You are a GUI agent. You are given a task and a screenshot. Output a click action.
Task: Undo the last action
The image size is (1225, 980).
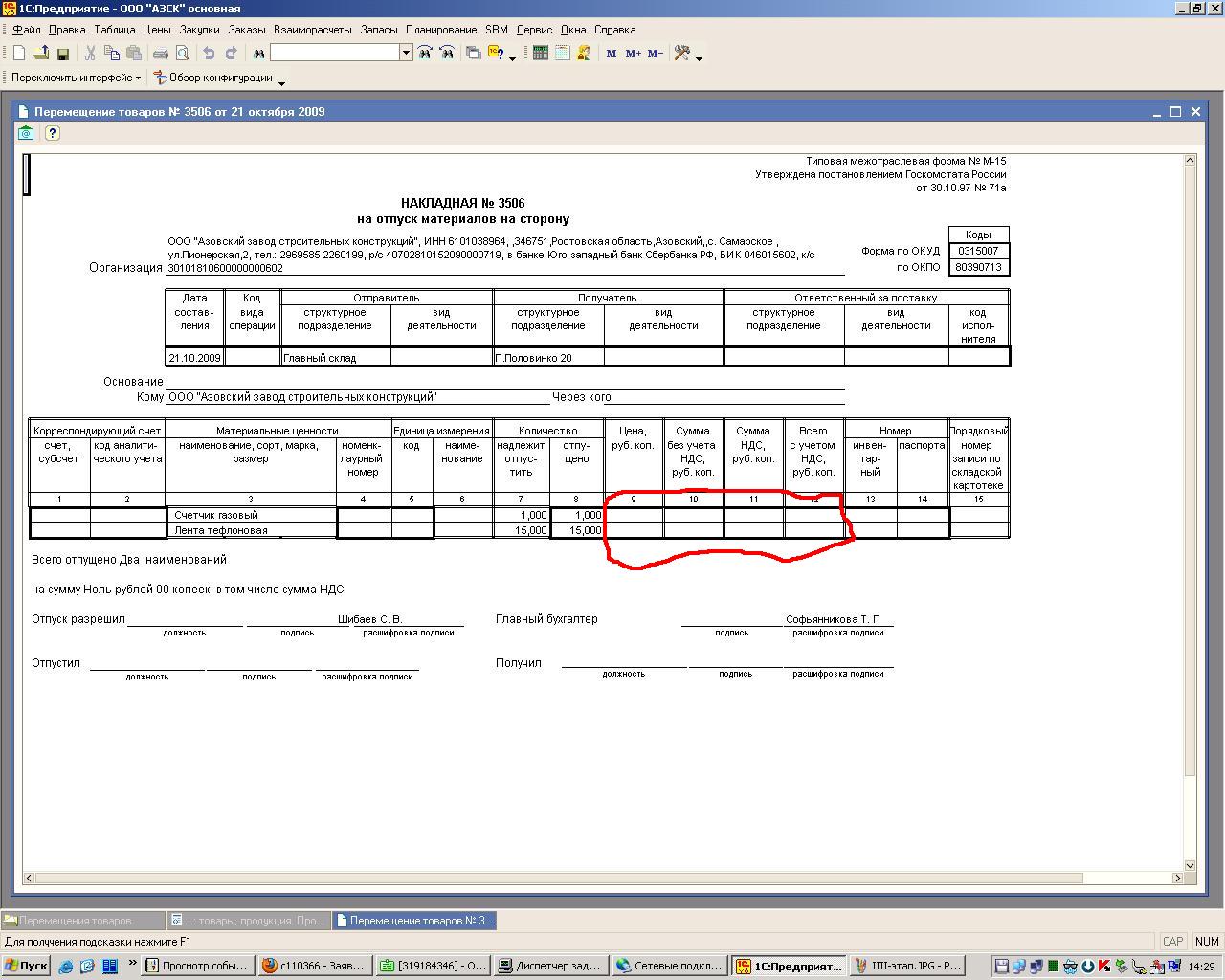209,54
